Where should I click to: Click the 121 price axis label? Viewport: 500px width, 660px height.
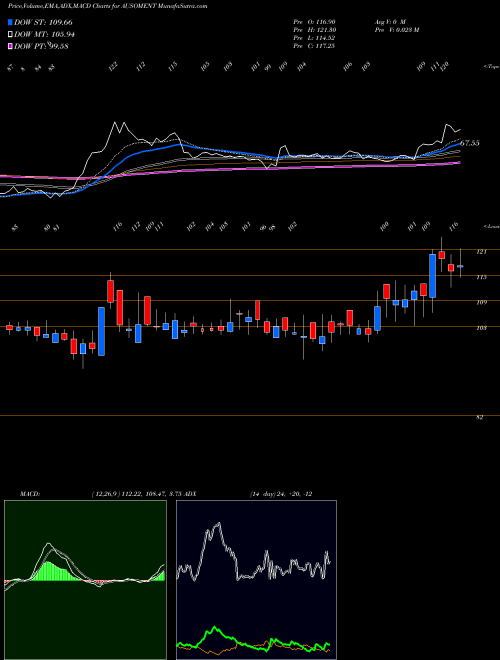click(481, 252)
